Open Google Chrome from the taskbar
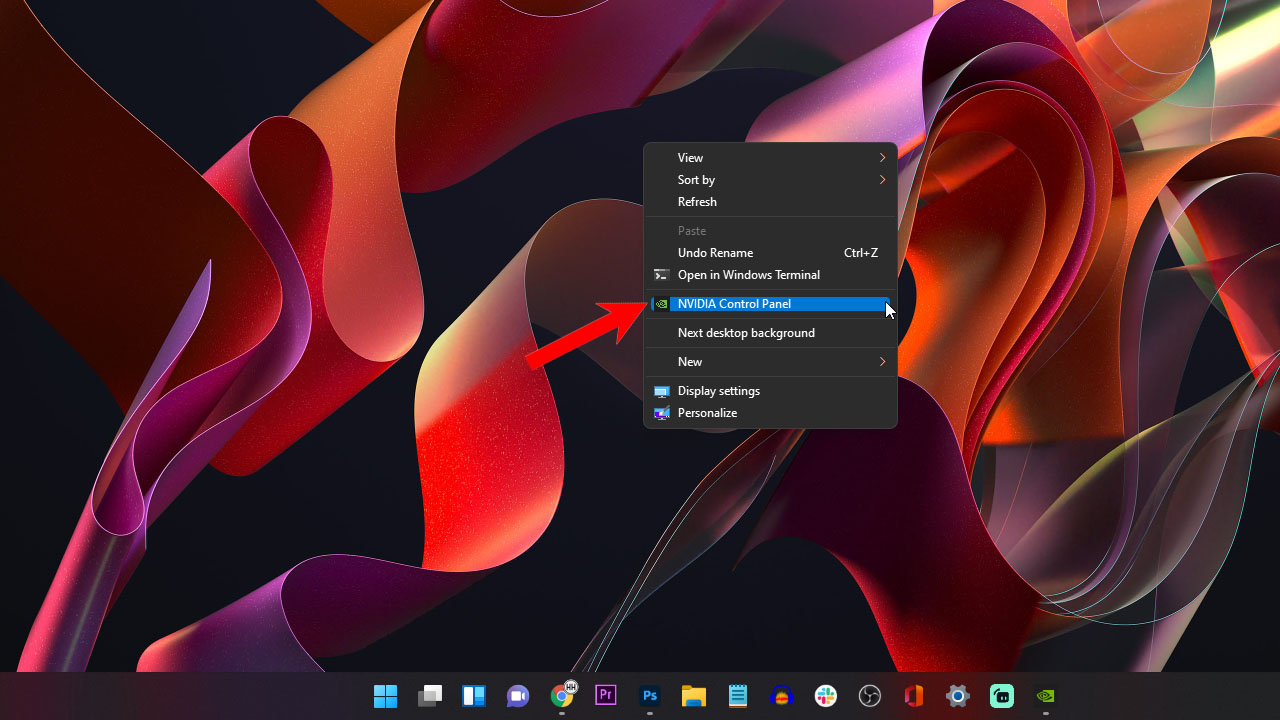This screenshot has height=720, width=1280. [563, 695]
